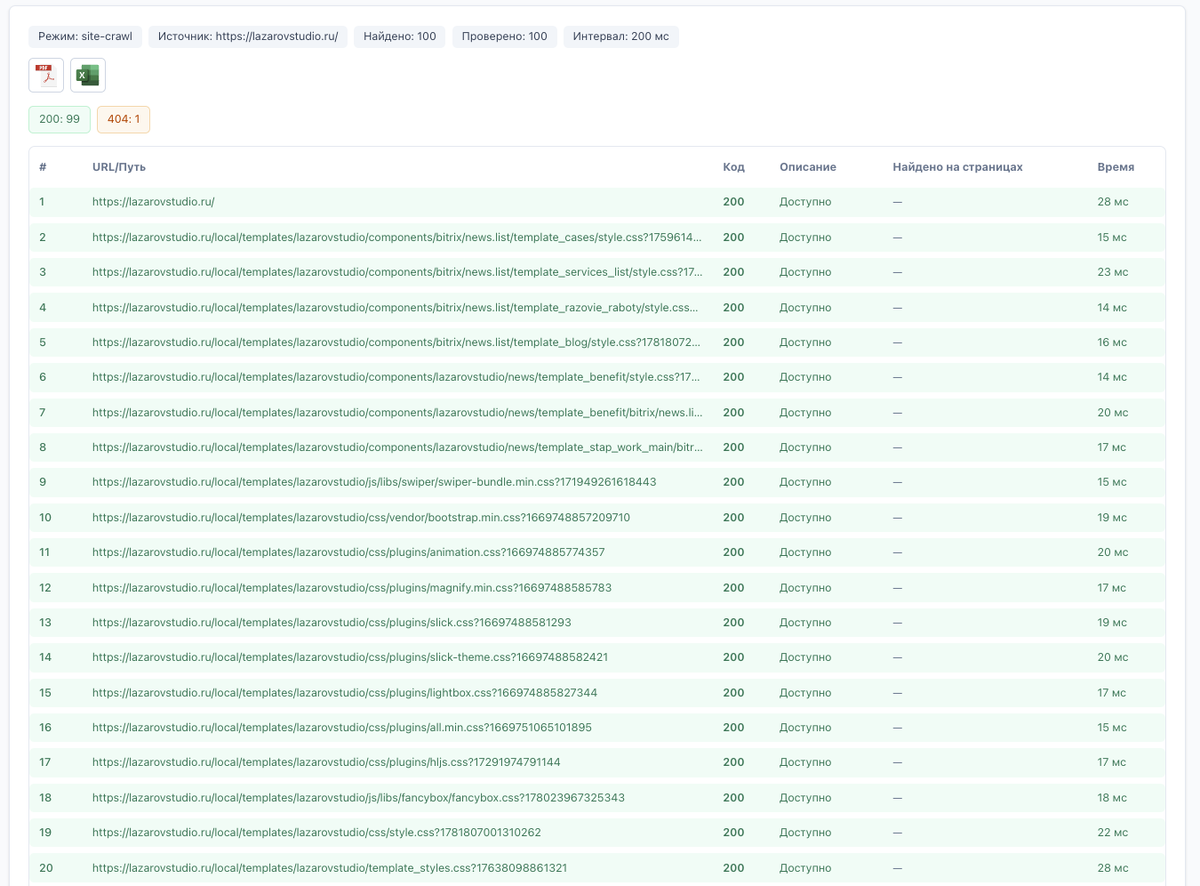1200x886 pixels.
Task: Click the 16 мс time value
Action: (x=1112, y=342)
